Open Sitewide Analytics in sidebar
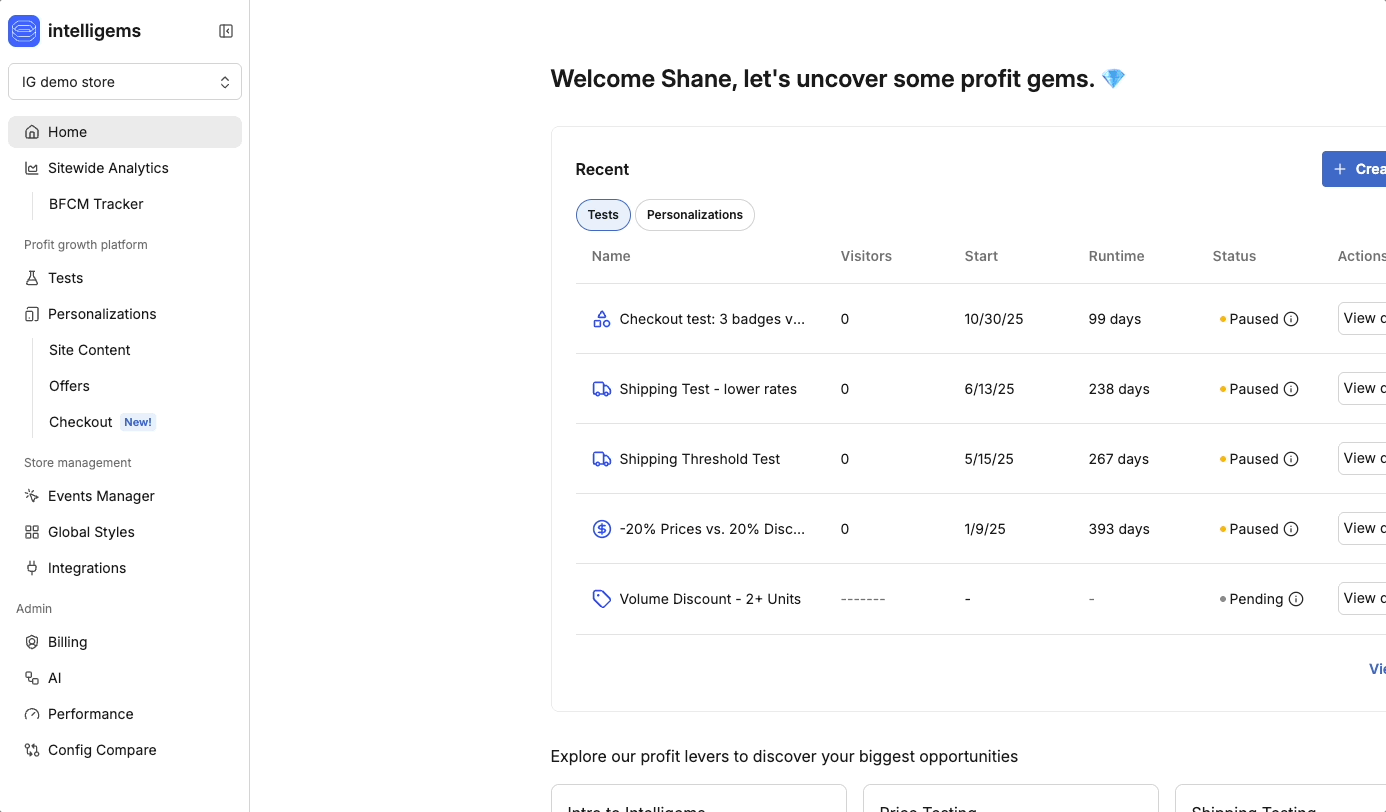Screen dimensions: 1386x812 coord(108,168)
